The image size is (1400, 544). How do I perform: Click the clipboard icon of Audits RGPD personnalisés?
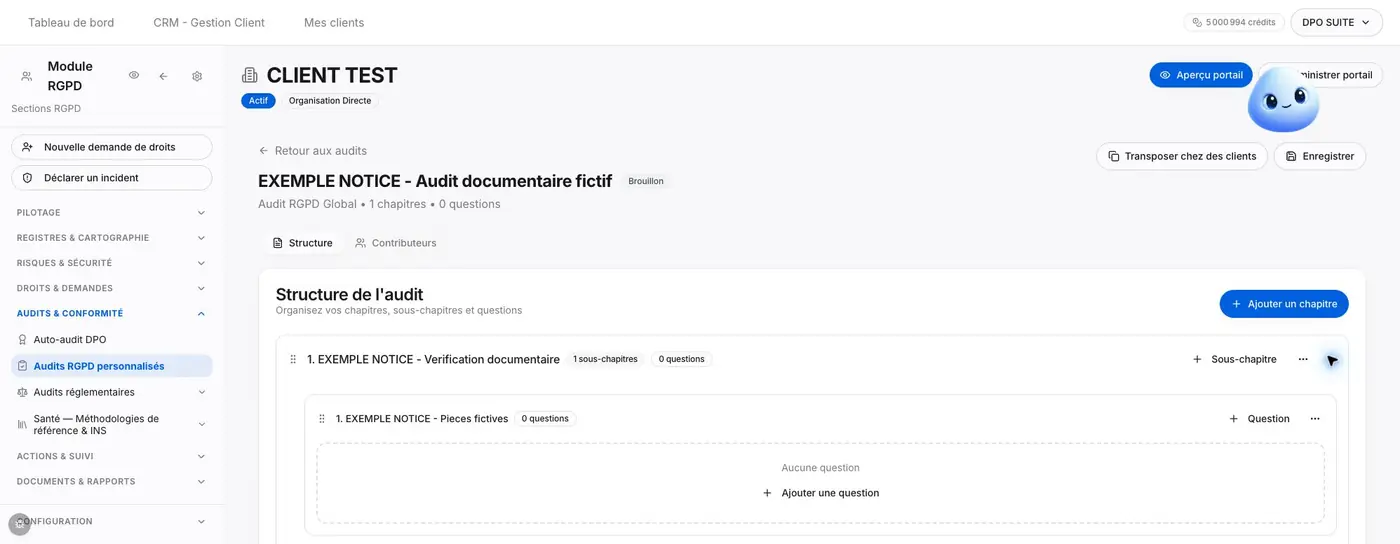[x=23, y=366]
